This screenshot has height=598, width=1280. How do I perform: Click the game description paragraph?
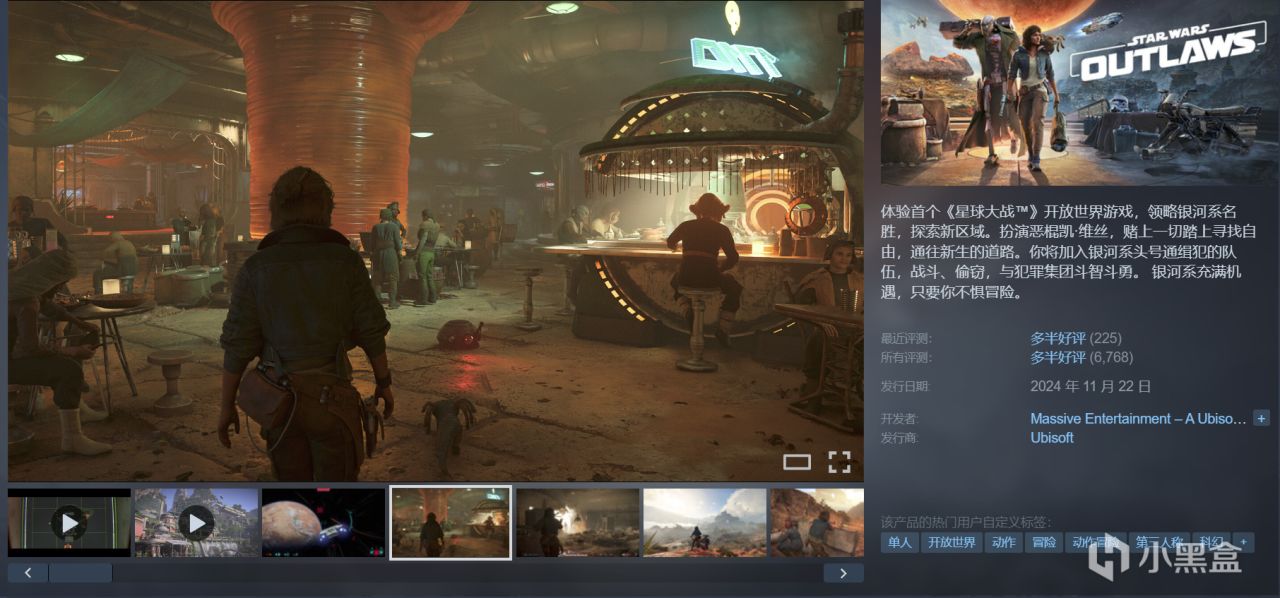click(x=1068, y=252)
